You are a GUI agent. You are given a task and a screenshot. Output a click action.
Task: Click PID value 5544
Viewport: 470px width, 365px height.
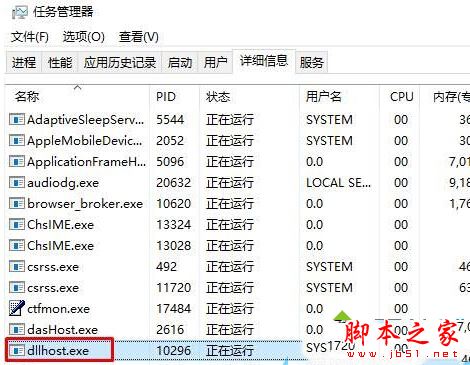click(170, 120)
